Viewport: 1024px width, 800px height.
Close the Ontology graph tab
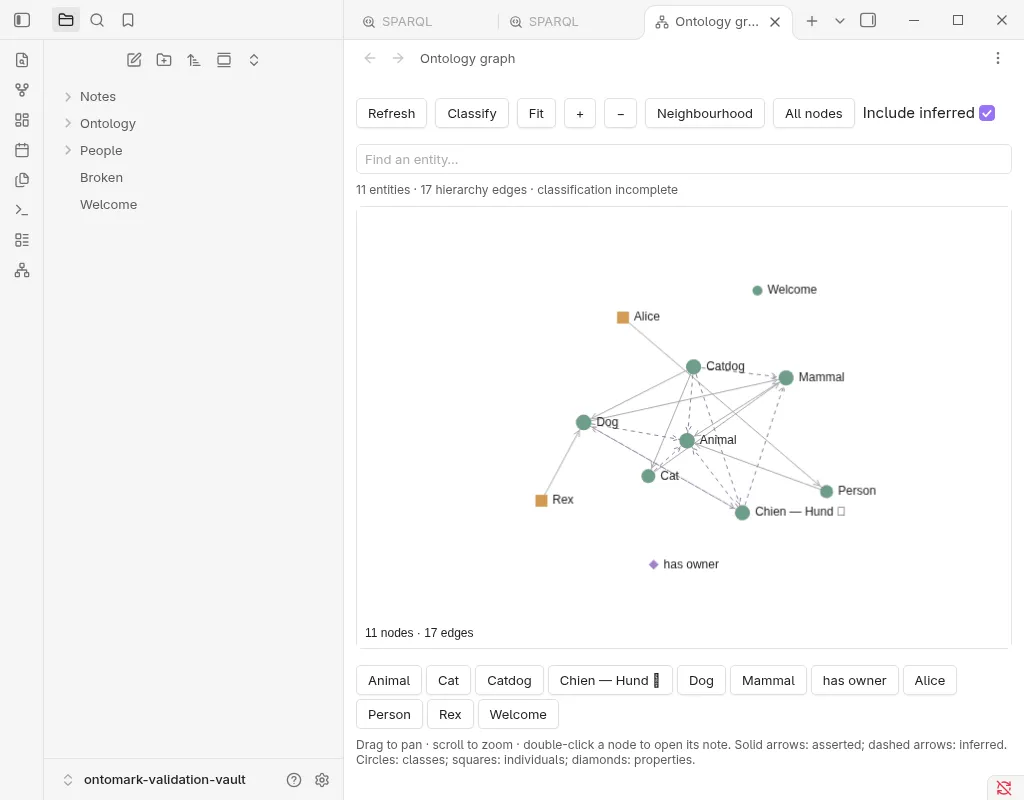click(x=775, y=22)
